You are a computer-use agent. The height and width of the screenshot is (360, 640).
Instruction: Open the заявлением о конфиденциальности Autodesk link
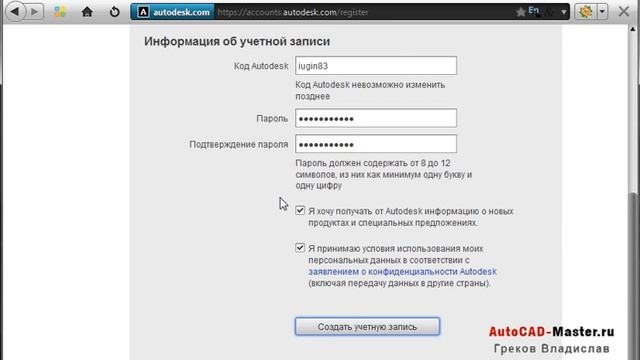(402, 271)
